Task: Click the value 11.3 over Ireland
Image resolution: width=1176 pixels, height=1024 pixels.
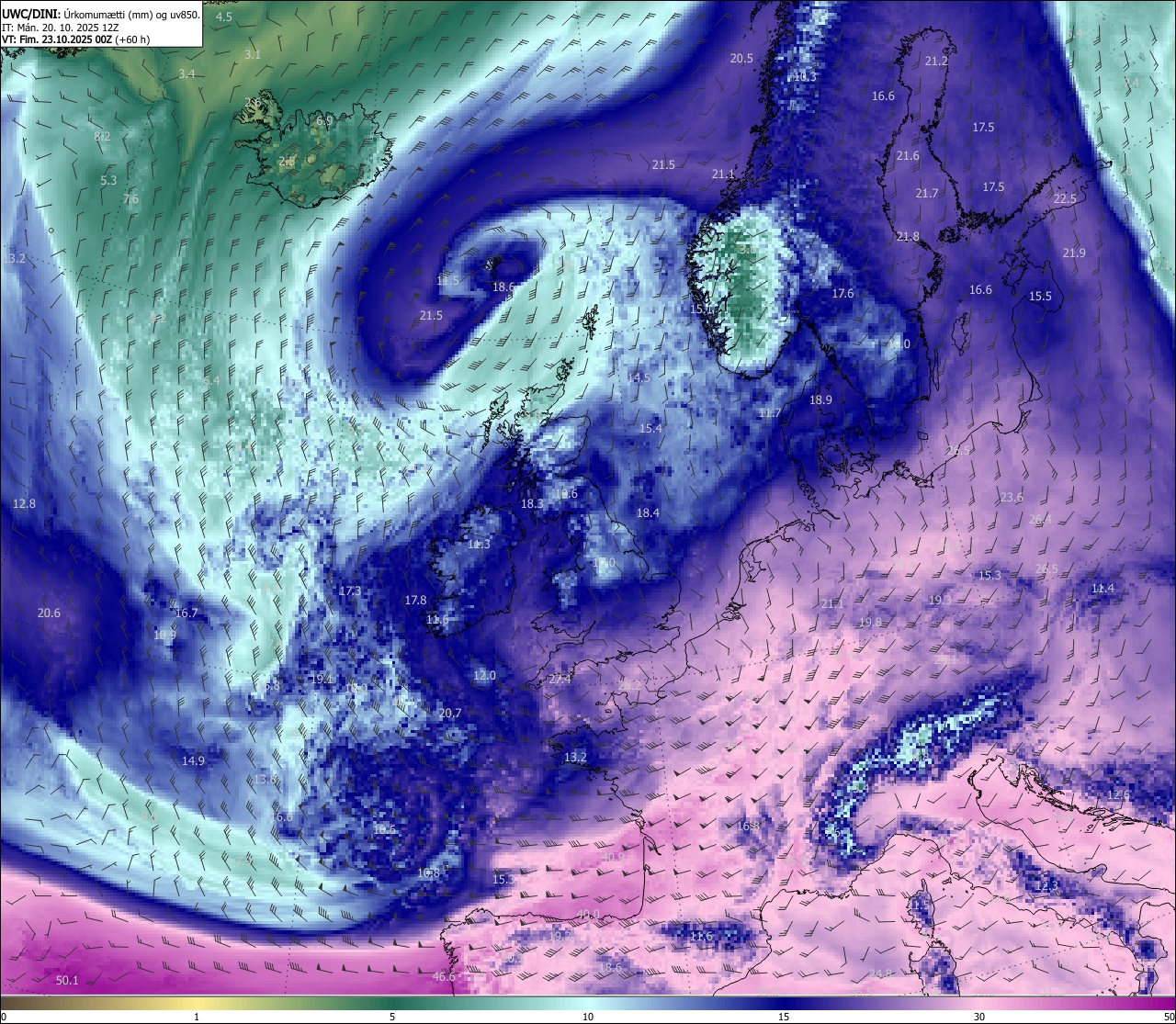Action: pos(479,545)
